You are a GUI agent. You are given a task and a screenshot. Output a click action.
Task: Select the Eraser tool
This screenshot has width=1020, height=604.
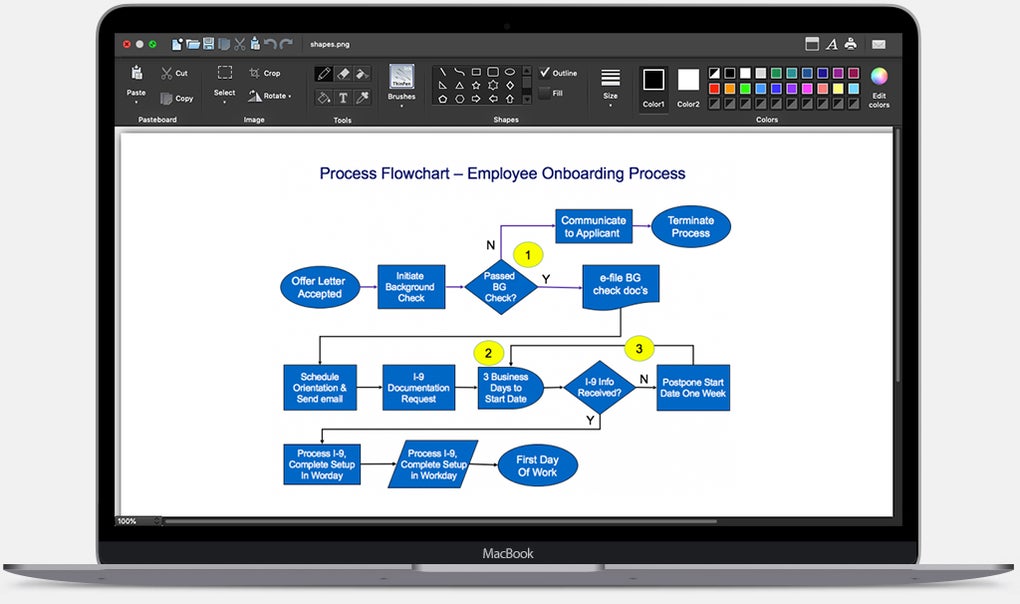pyautogui.click(x=343, y=74)
